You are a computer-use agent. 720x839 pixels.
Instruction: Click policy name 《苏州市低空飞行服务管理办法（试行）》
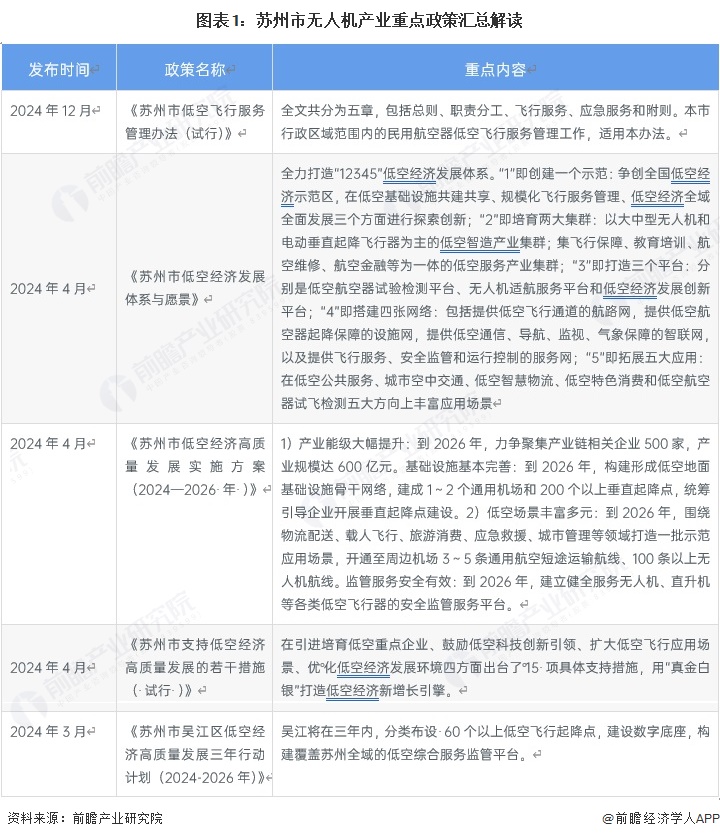coord(195,121)
